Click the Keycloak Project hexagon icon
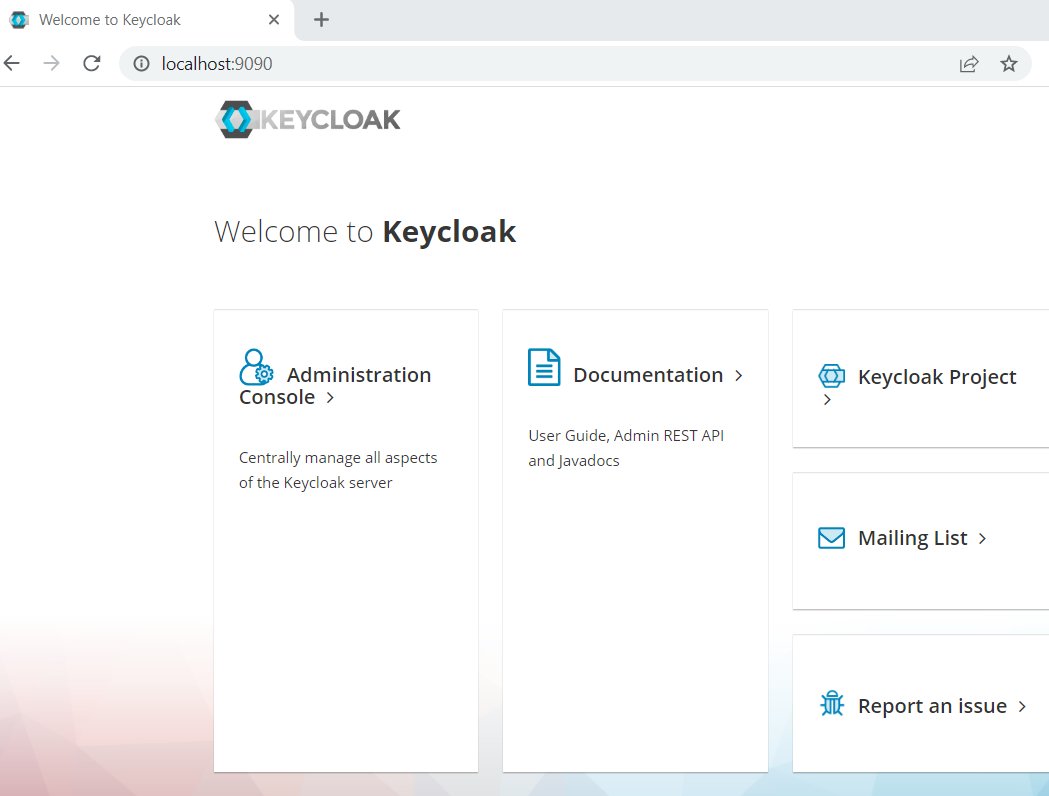This screenshot has width=1049, height=796. pos(830,376)
